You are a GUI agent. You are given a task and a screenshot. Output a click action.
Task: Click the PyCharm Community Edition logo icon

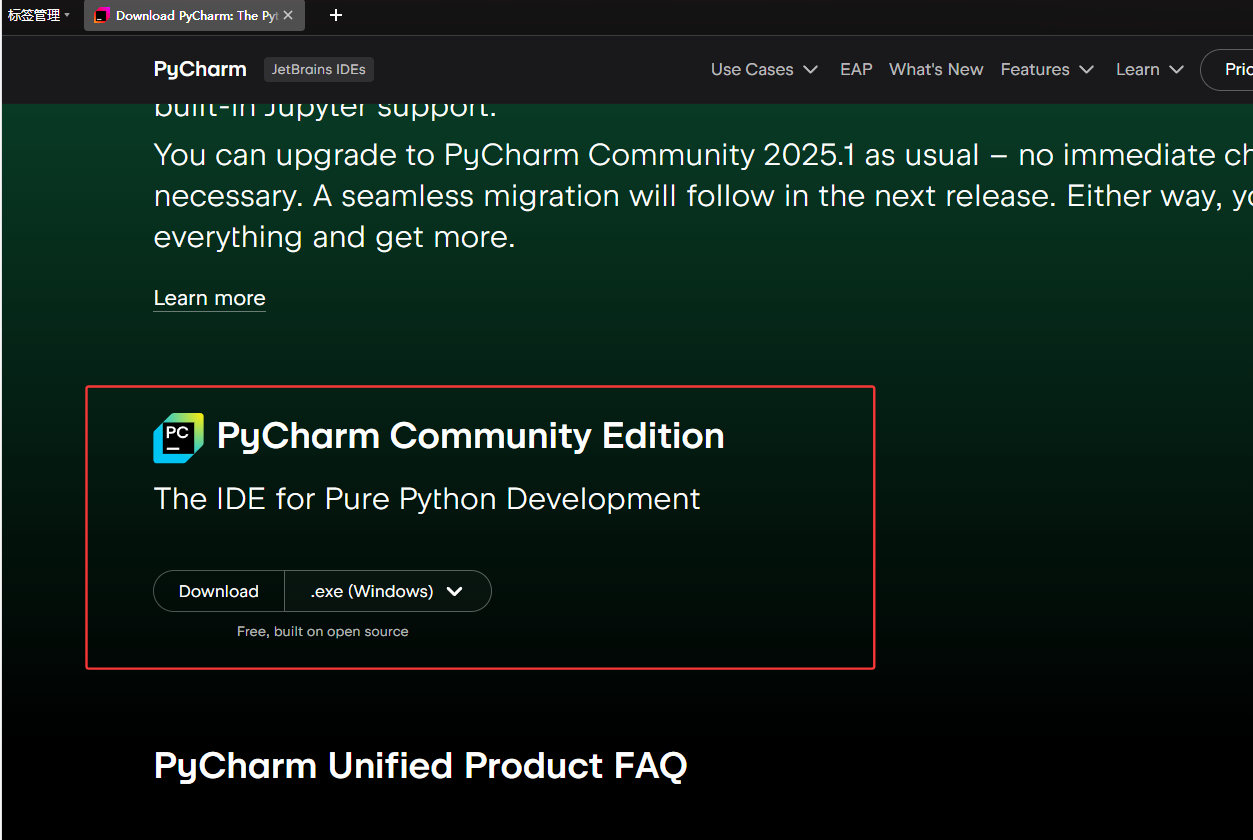[x=178, y=438]
